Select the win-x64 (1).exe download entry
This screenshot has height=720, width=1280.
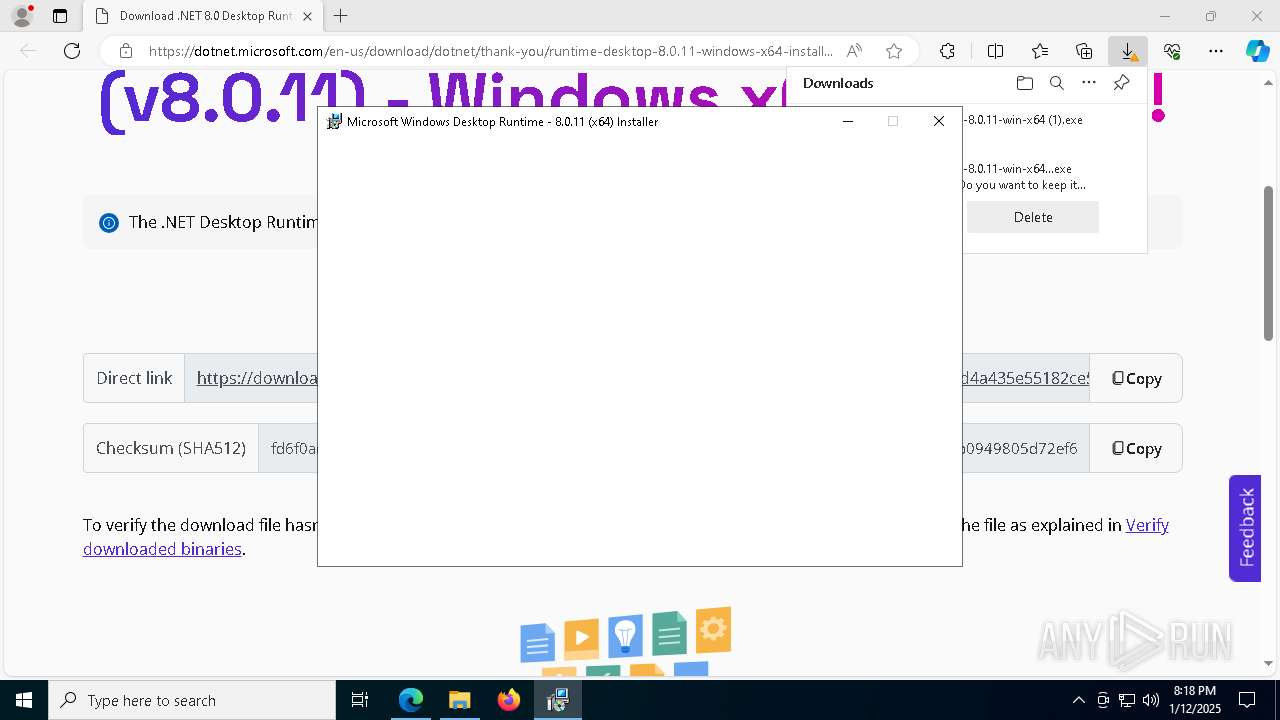[1024, 120]
